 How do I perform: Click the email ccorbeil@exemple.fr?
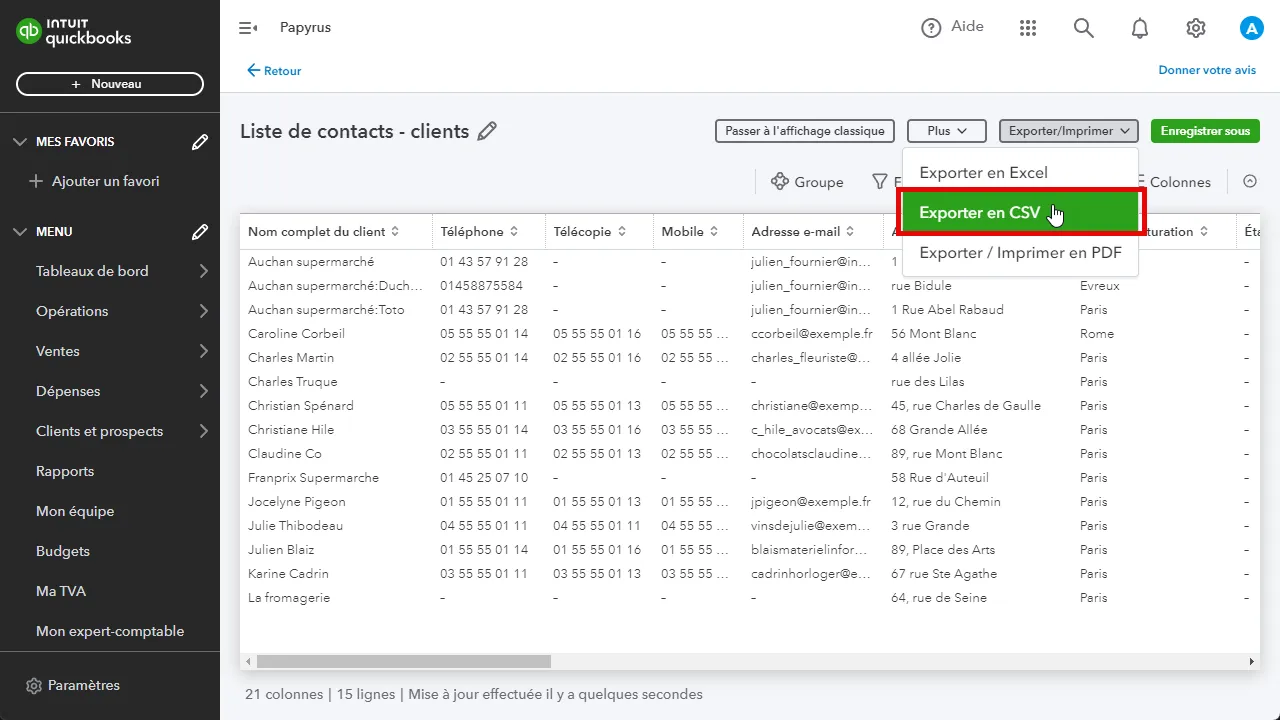[812, 334]
